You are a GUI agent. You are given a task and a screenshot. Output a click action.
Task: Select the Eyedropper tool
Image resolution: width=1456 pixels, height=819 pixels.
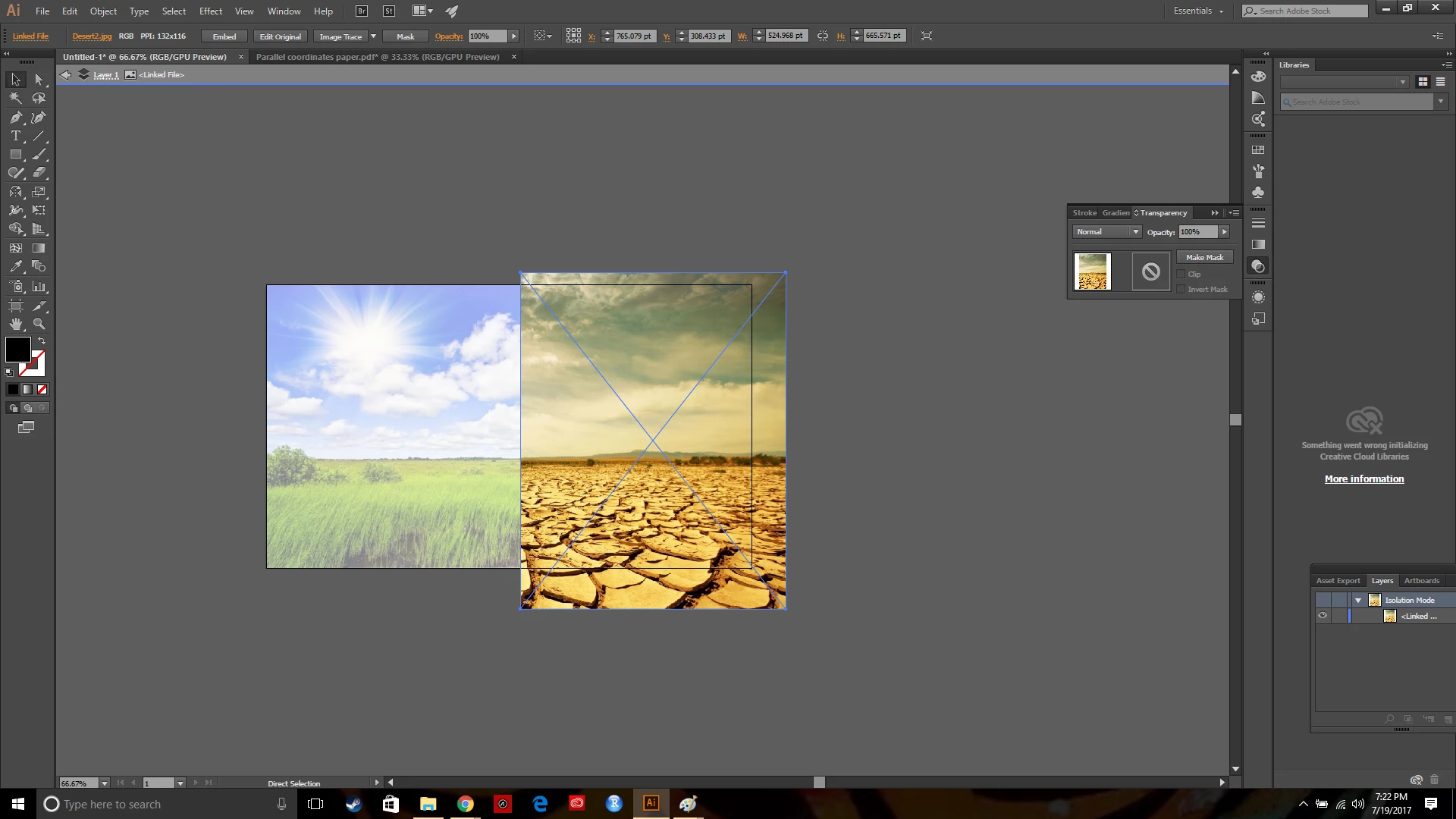(x=15, y=267)
